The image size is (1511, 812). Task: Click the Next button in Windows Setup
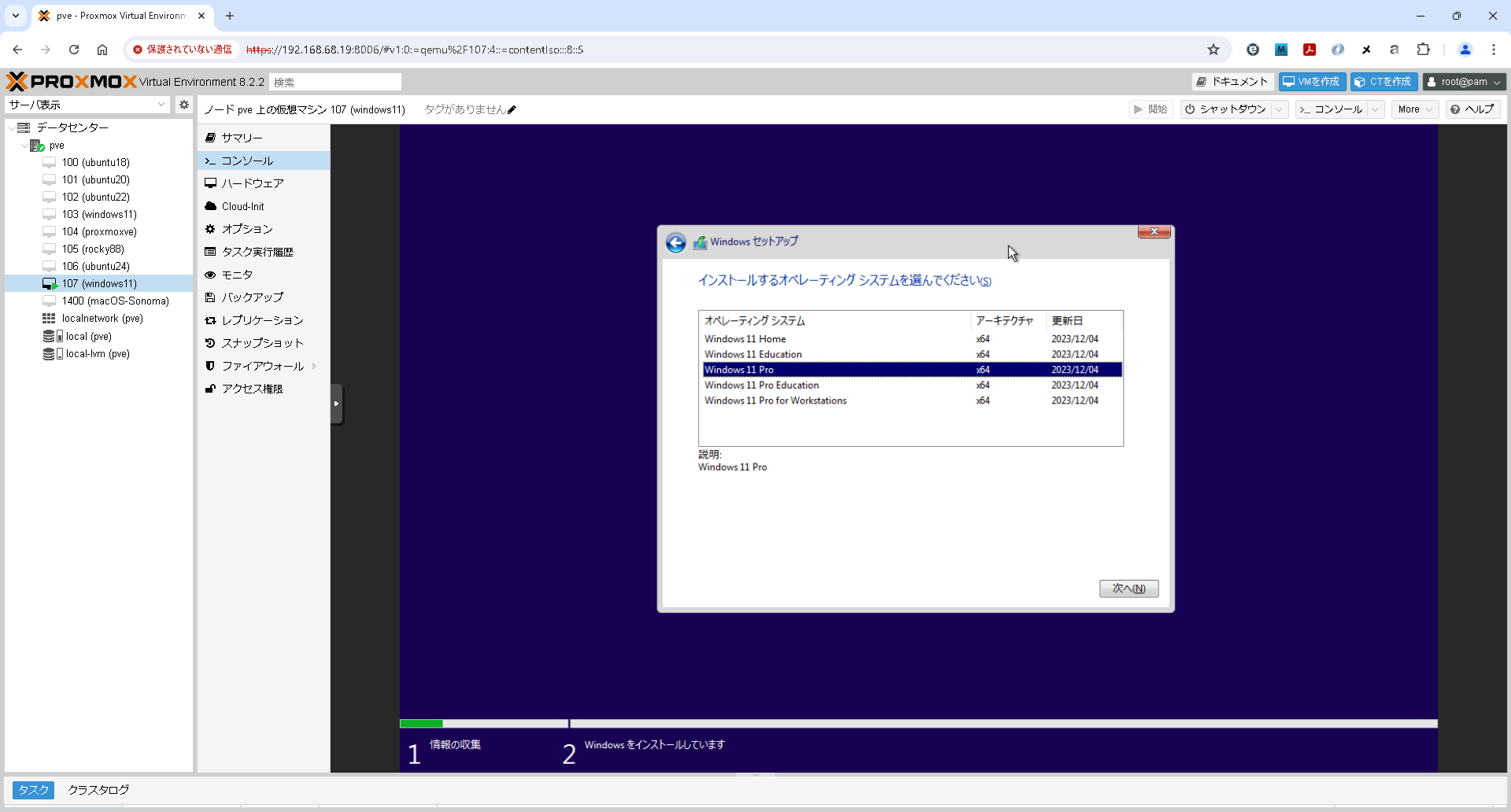1129,589
